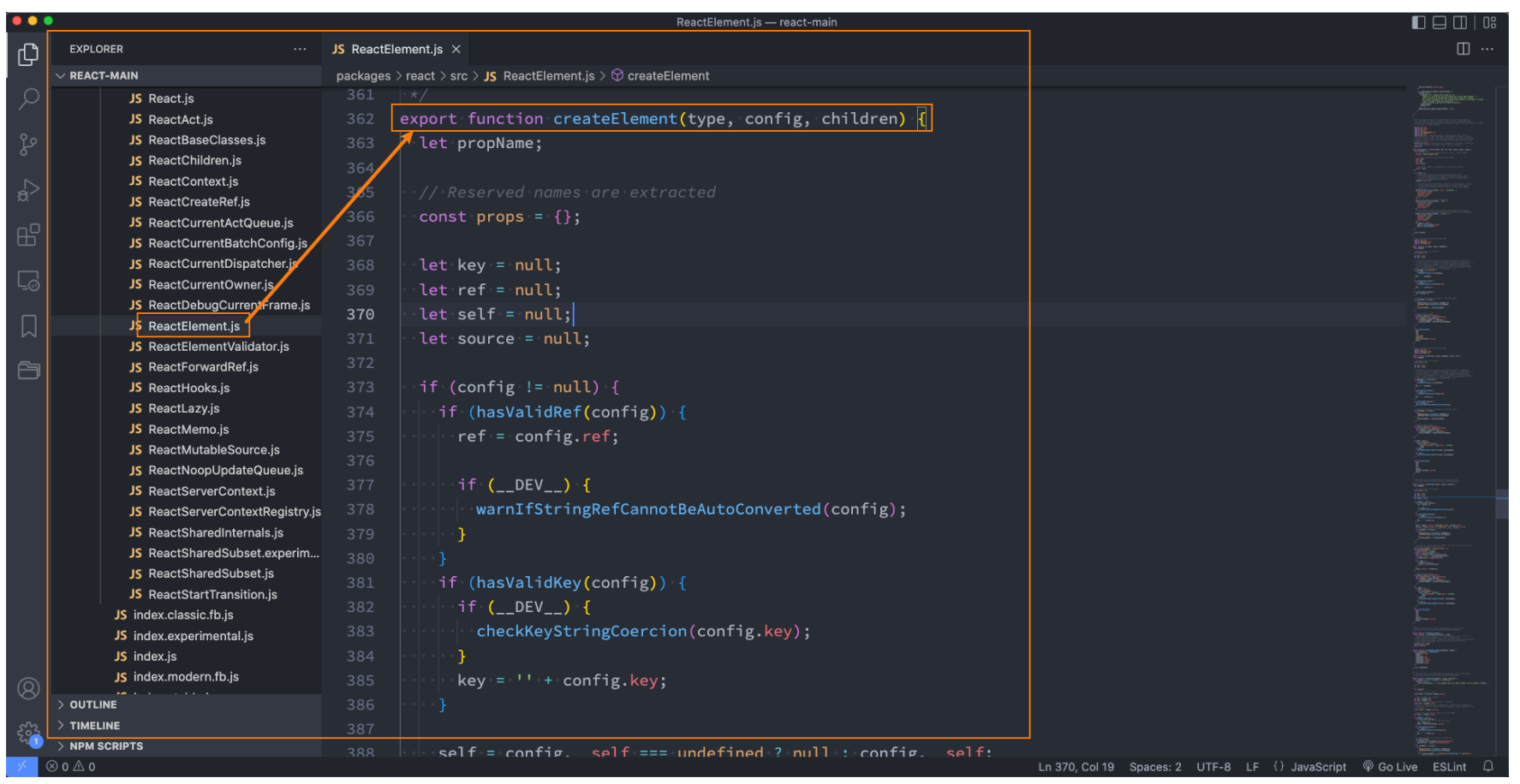The image size is (1520, 784).
Task: Open the Search view in activity bar
Action: pos(28,99)
